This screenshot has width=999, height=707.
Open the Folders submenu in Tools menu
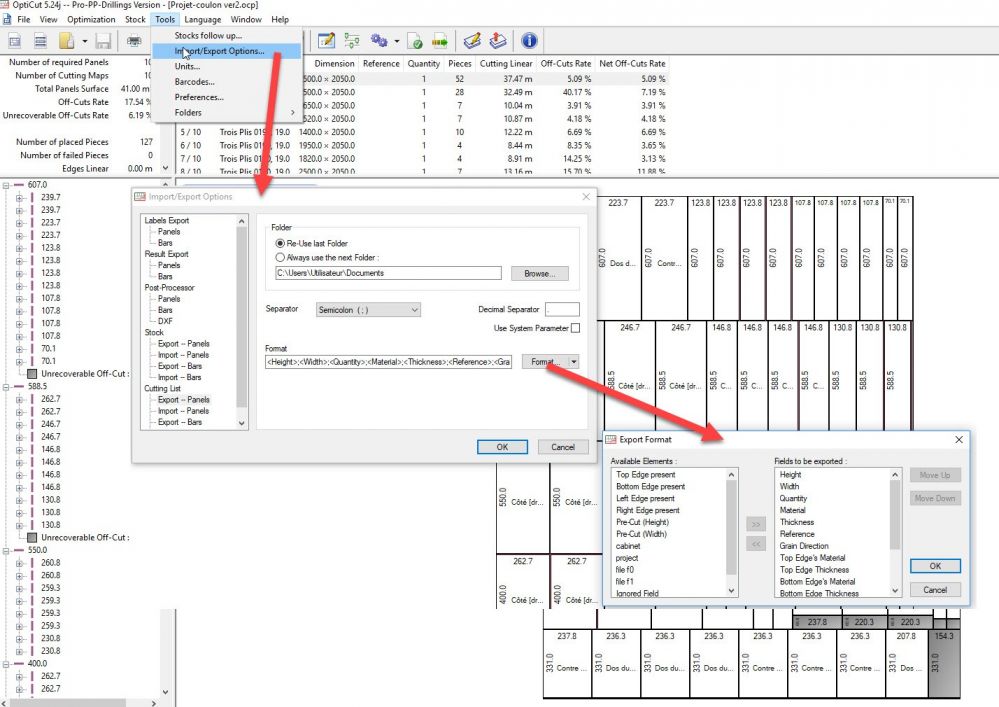[x=226, y=113]
